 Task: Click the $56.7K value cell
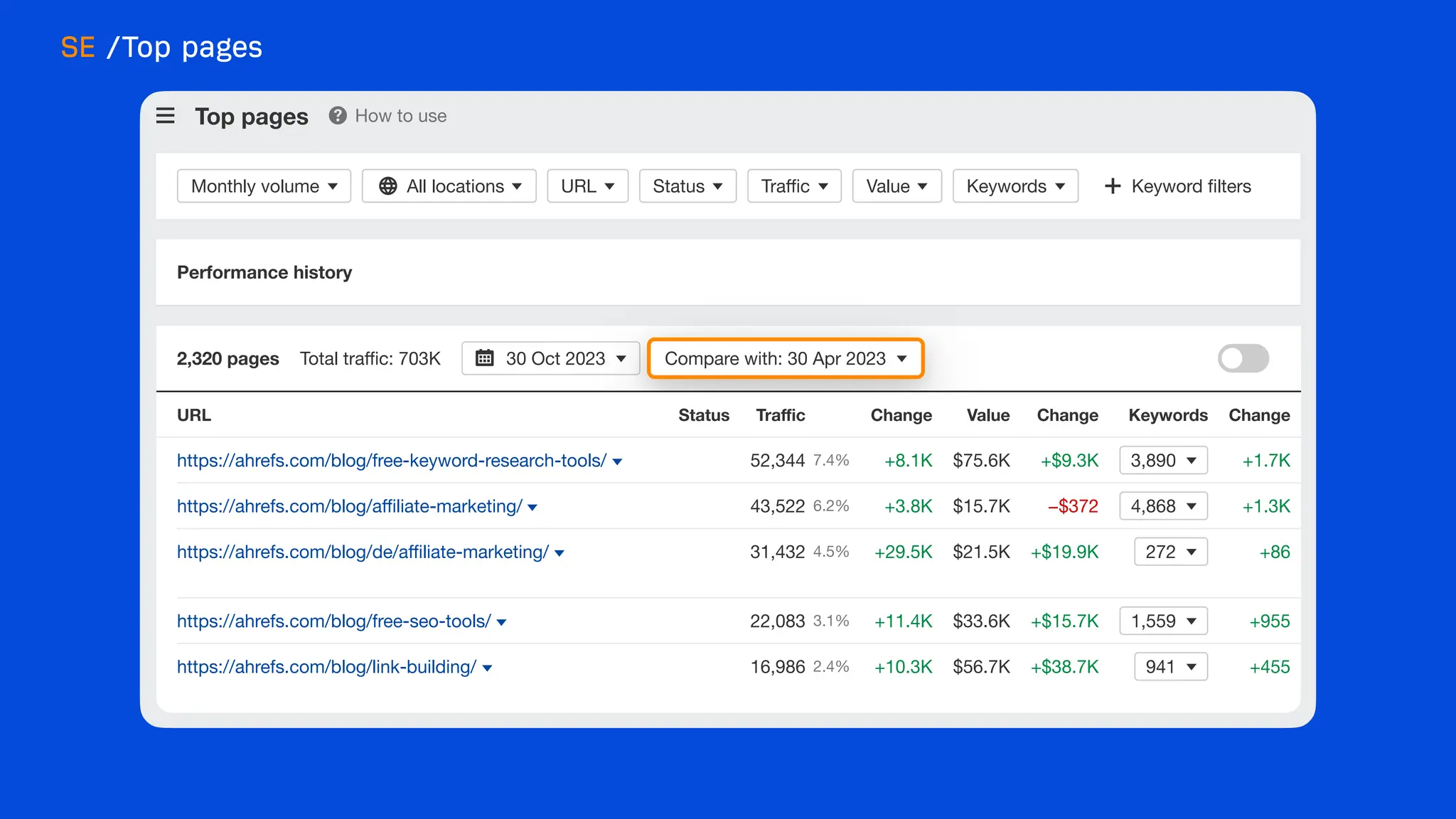tap(981, 667)
